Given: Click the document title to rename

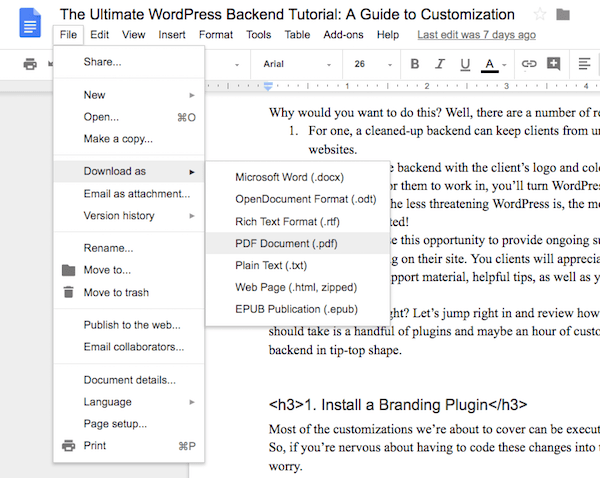Looking at the screenshot, I should pos(287,15).
